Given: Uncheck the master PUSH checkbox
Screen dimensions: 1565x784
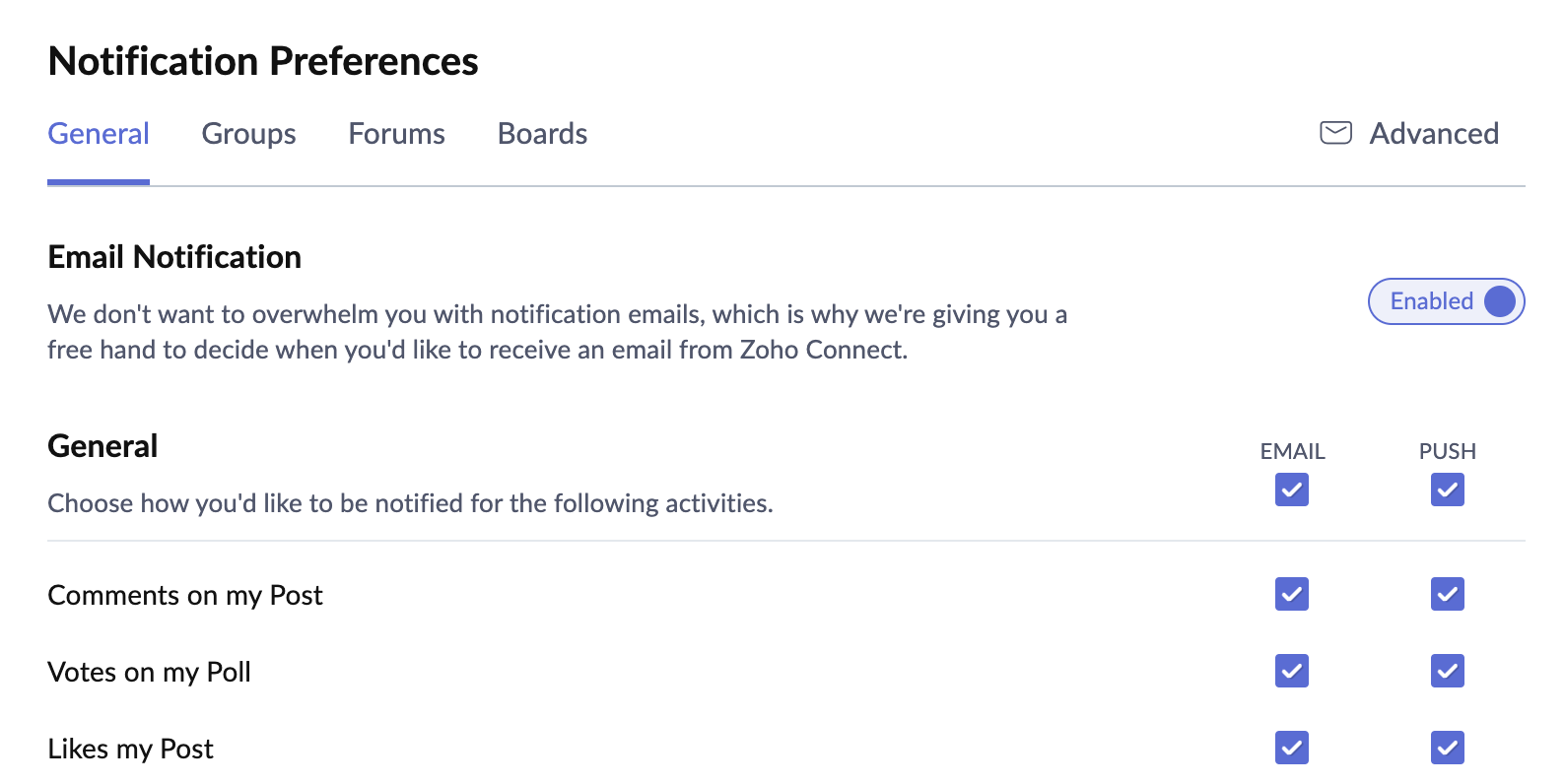Looking at the screenshot, I should 1447,490.
